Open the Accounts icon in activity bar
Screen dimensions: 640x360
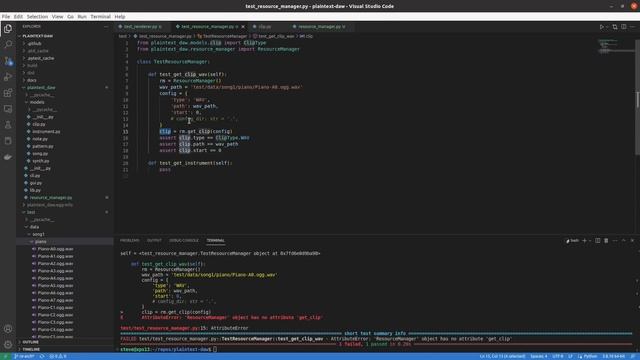(x=8, y=329)
